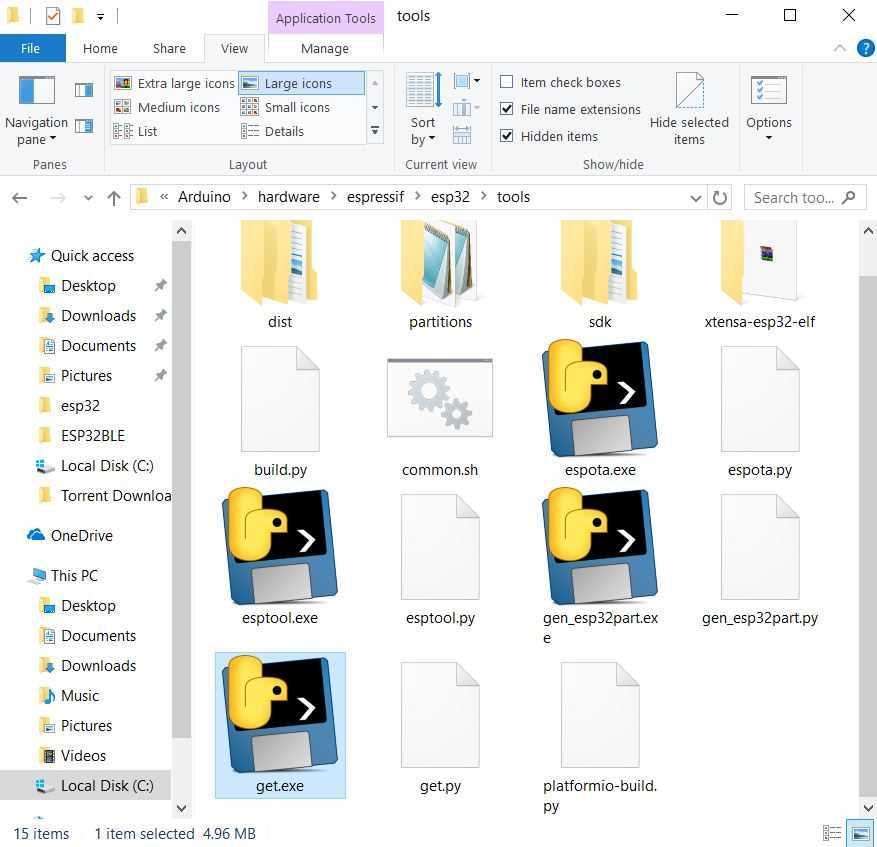Go up one folder level arrow
This screenshot has height=847, width=877.
point(114,198)
